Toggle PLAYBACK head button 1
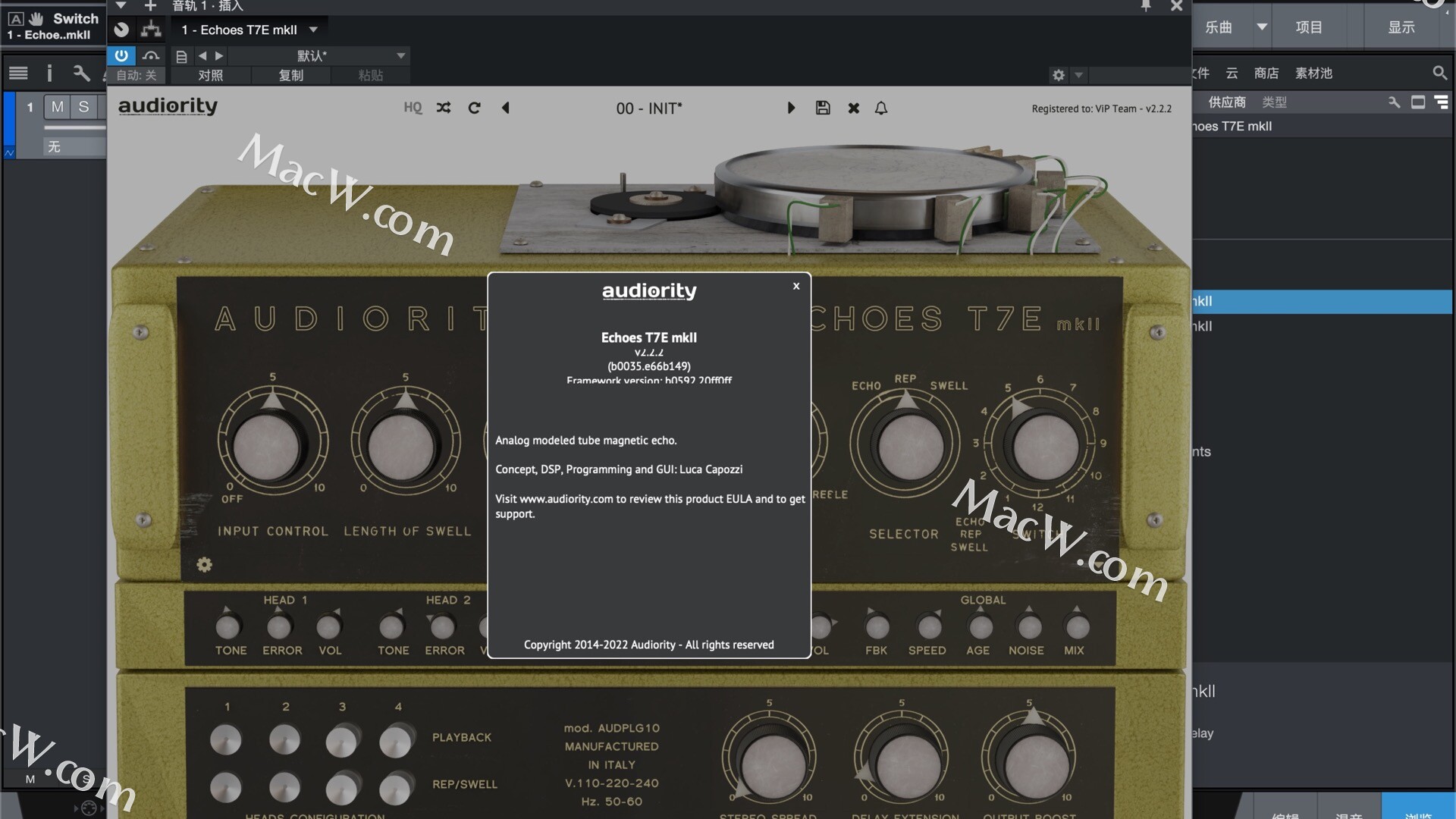Image resolution: width=1456 pixels, height=819 pixels. (226, 739)
